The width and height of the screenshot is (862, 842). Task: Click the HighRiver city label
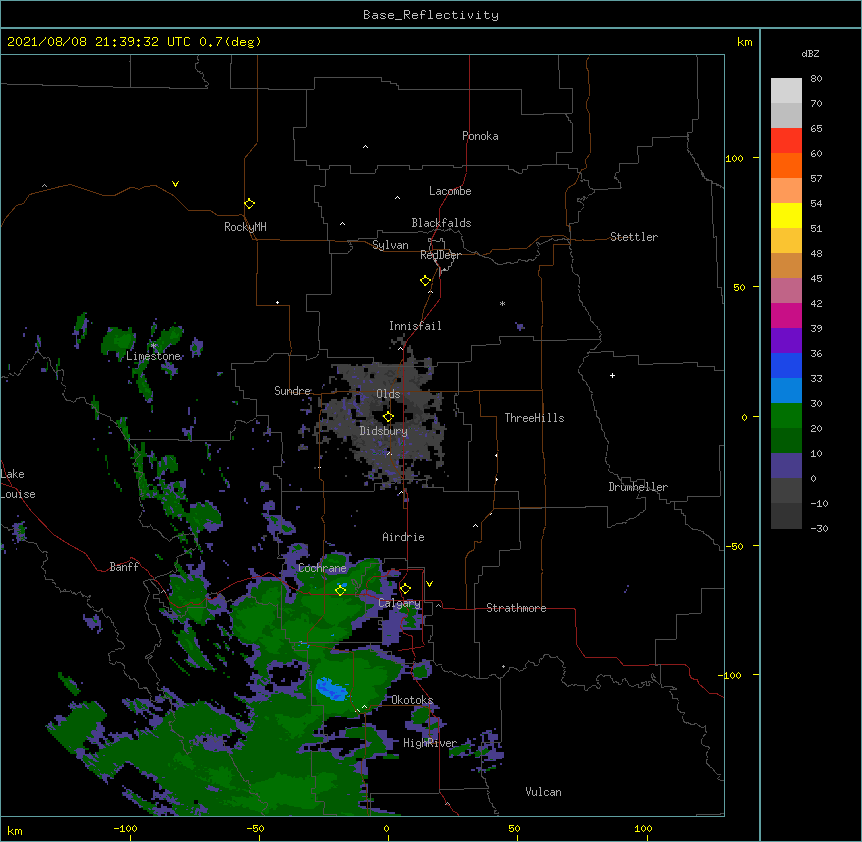[x=430, y=743]
